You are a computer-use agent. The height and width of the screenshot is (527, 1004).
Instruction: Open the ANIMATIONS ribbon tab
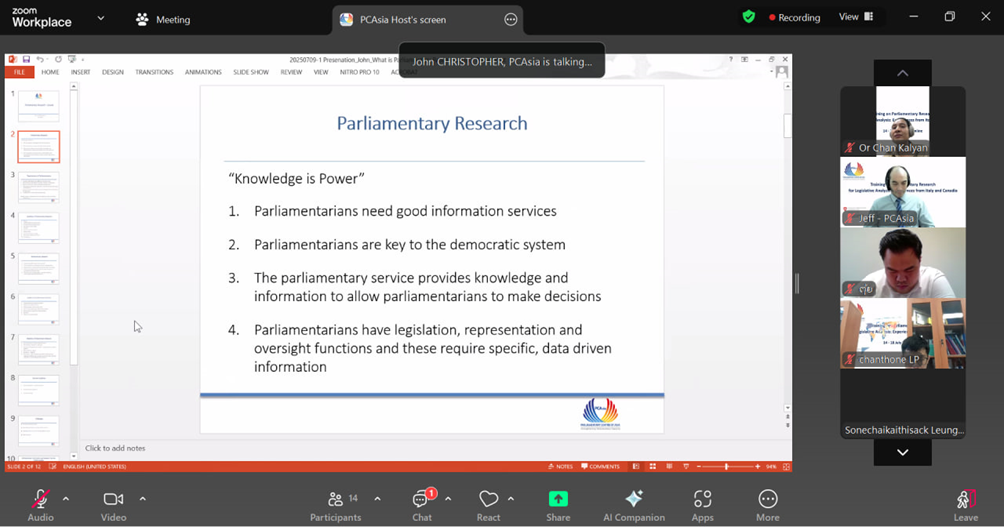(203, 72)
